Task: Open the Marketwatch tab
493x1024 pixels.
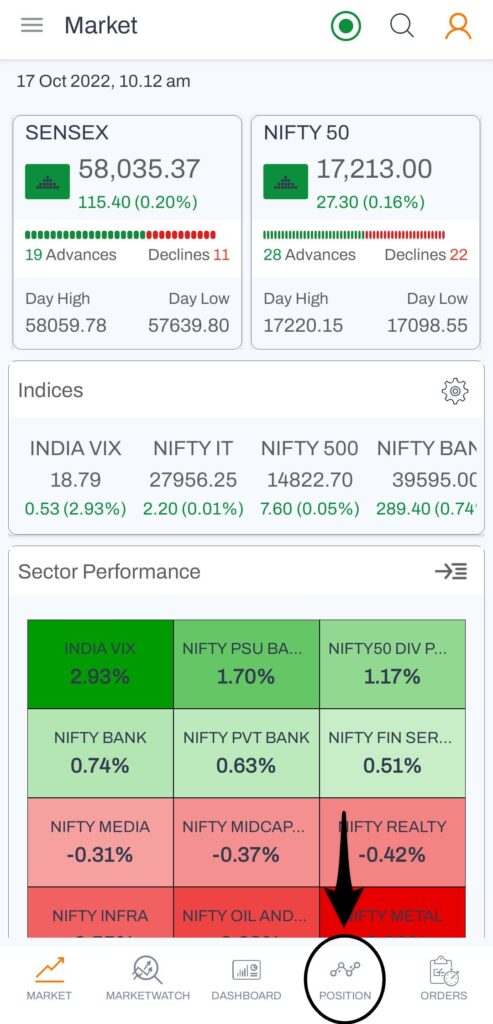Action: [x=148, y=979]
